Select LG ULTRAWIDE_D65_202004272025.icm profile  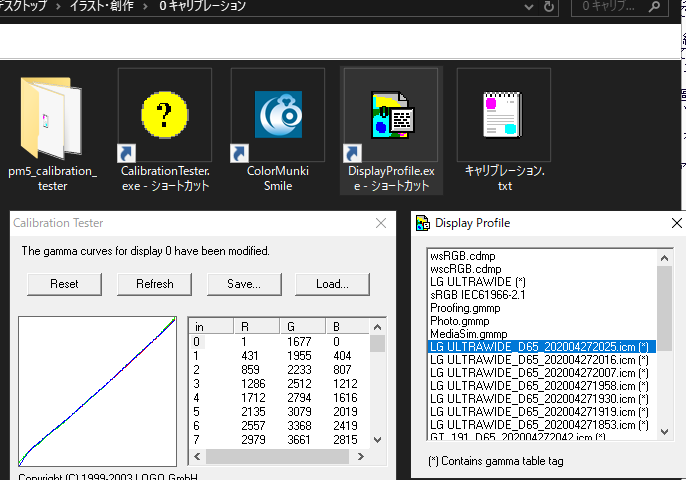542,347
